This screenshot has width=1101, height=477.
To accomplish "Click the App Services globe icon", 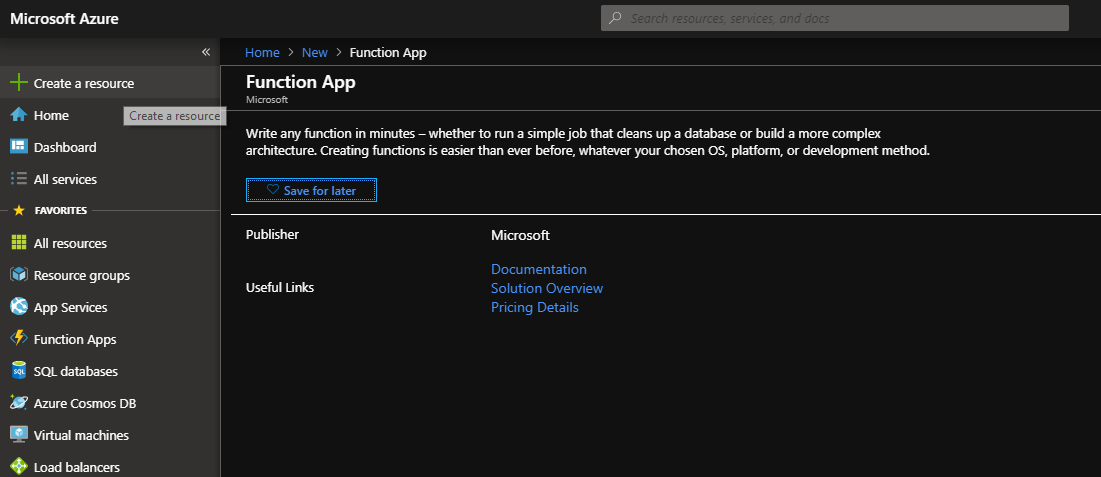I will pyautogui.click(x=19, y=307).
